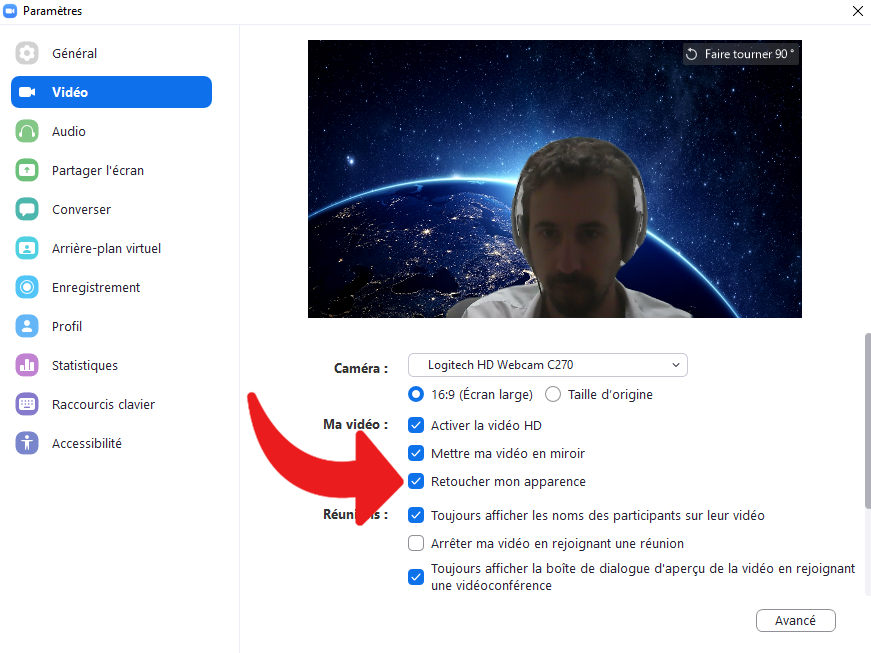Screen dimensions: 871x653
Task: Select the Vidéo label in sidebar
Action: point(70,92)
